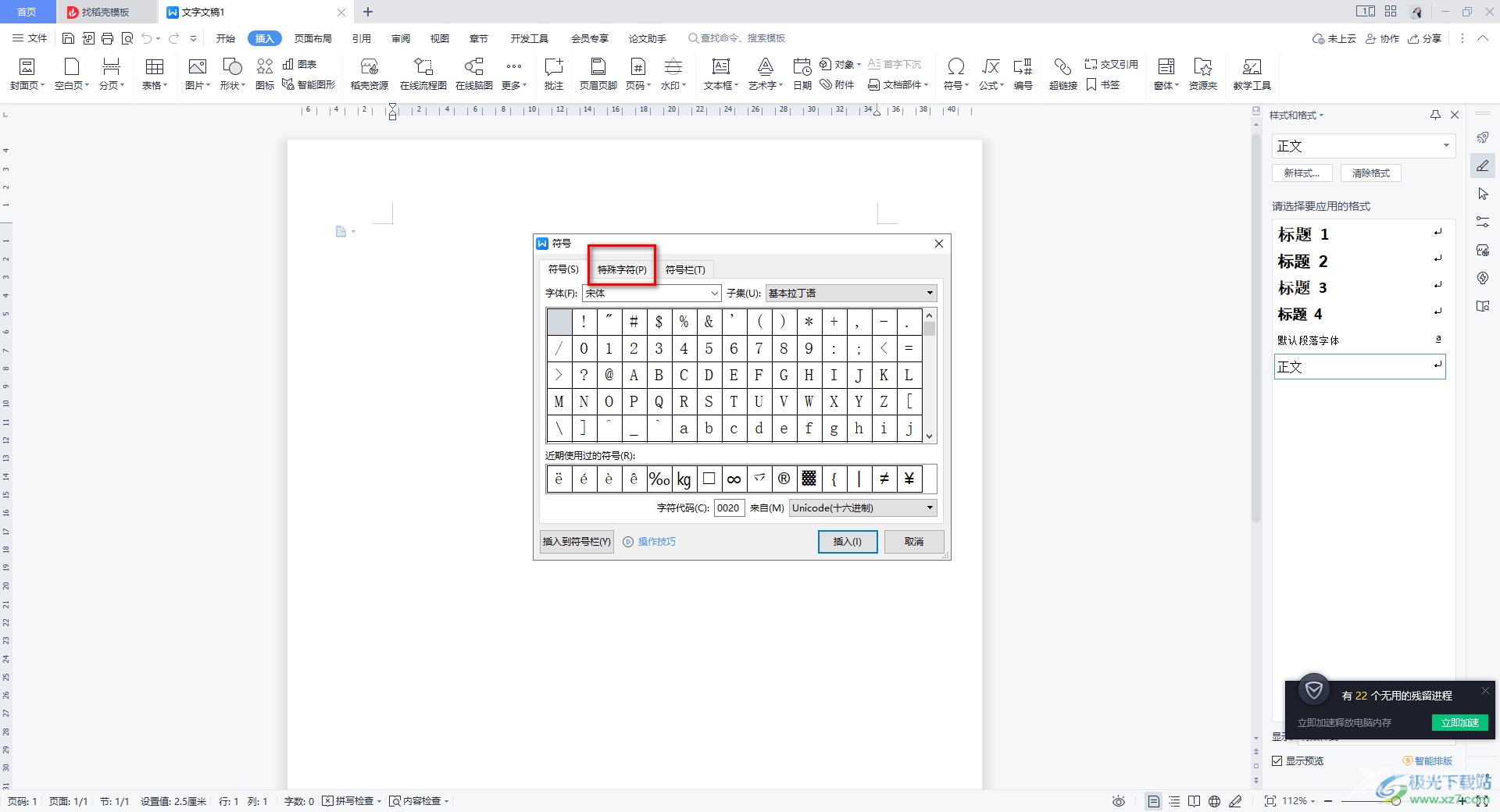This screenshot has height=812, width=1500.
Task: Click the insert (插入) button in dialog
Action: click(x=848, y=542)
